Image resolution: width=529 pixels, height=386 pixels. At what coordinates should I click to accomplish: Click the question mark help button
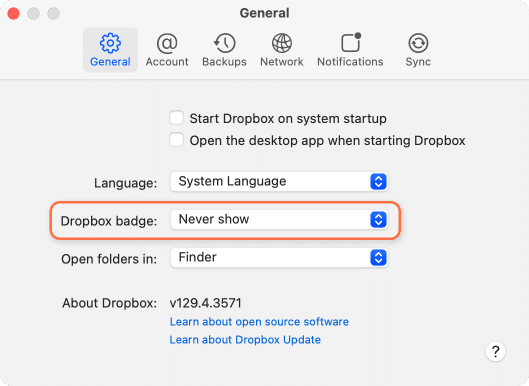pos(495,352)
